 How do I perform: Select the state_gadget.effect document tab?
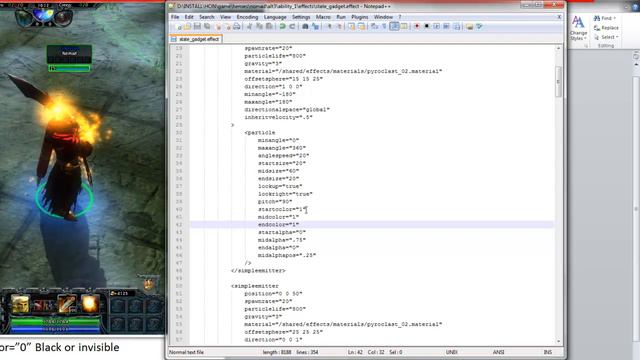point(196,39)
